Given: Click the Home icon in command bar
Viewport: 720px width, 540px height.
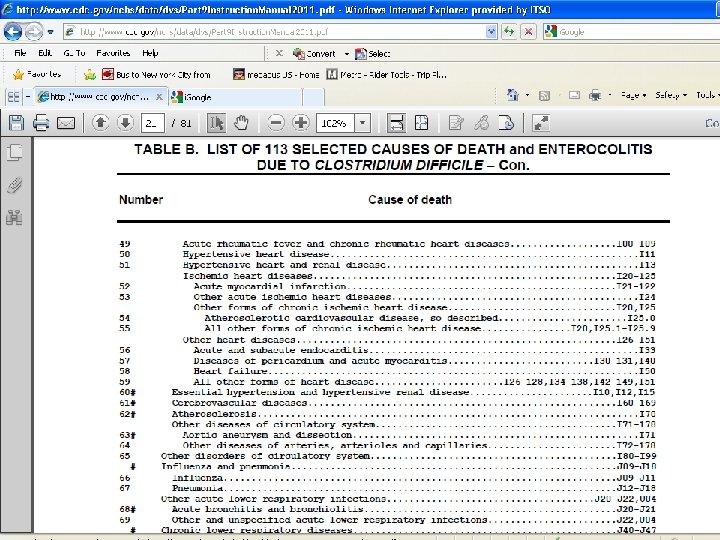Looking at the screenshot, I should click(512, 95).
